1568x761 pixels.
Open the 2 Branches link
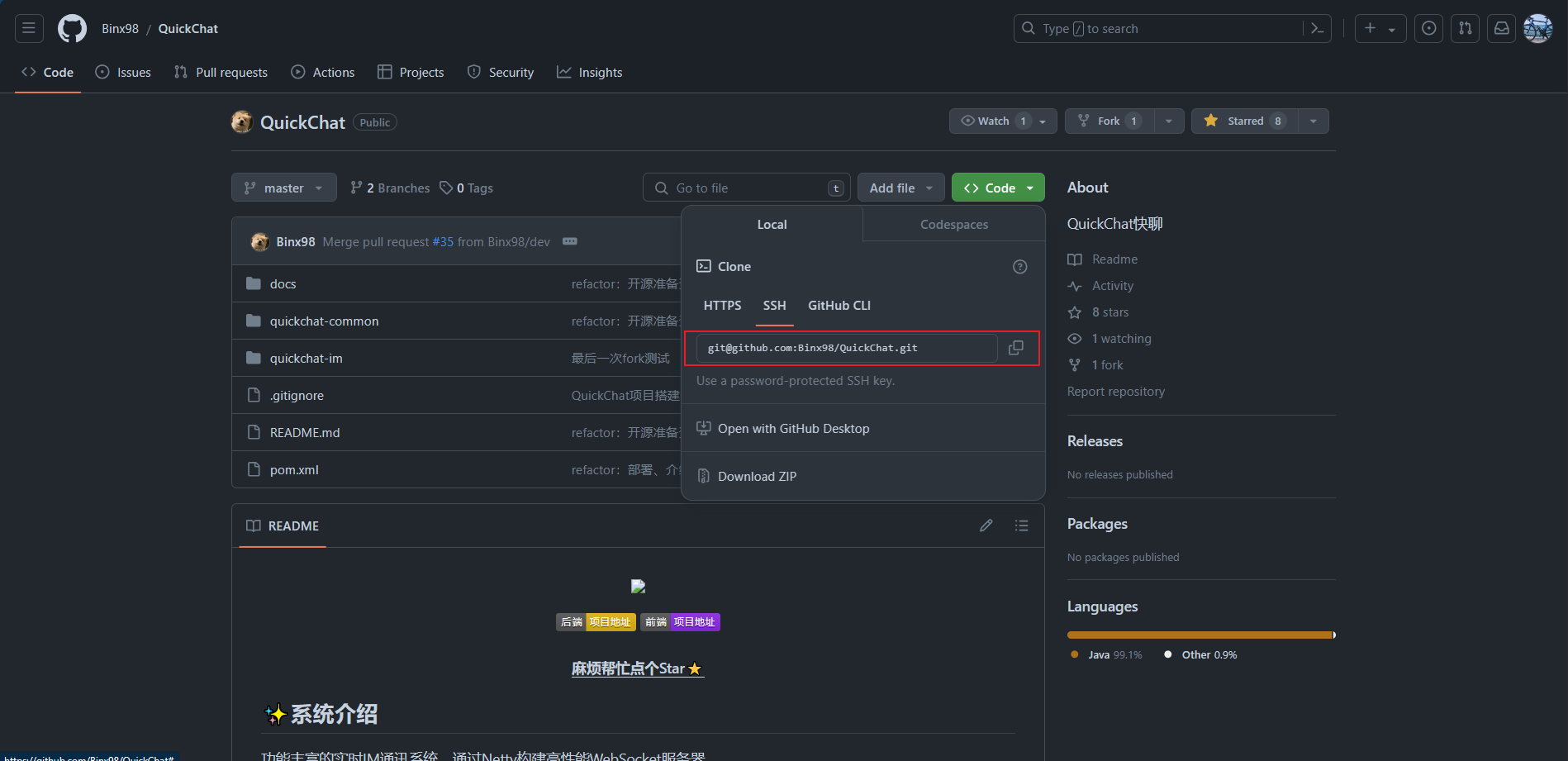(390, 188)
